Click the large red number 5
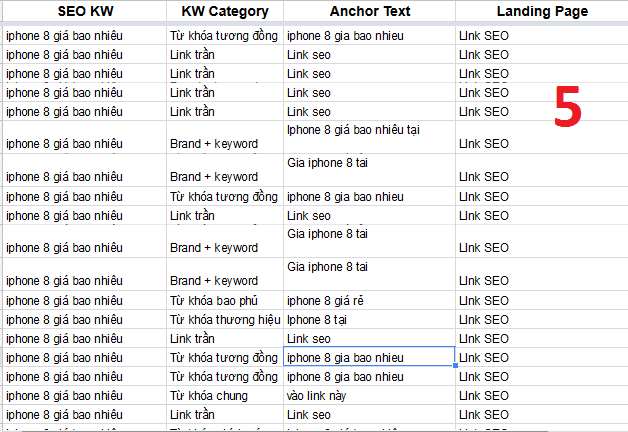 [568, 106]
